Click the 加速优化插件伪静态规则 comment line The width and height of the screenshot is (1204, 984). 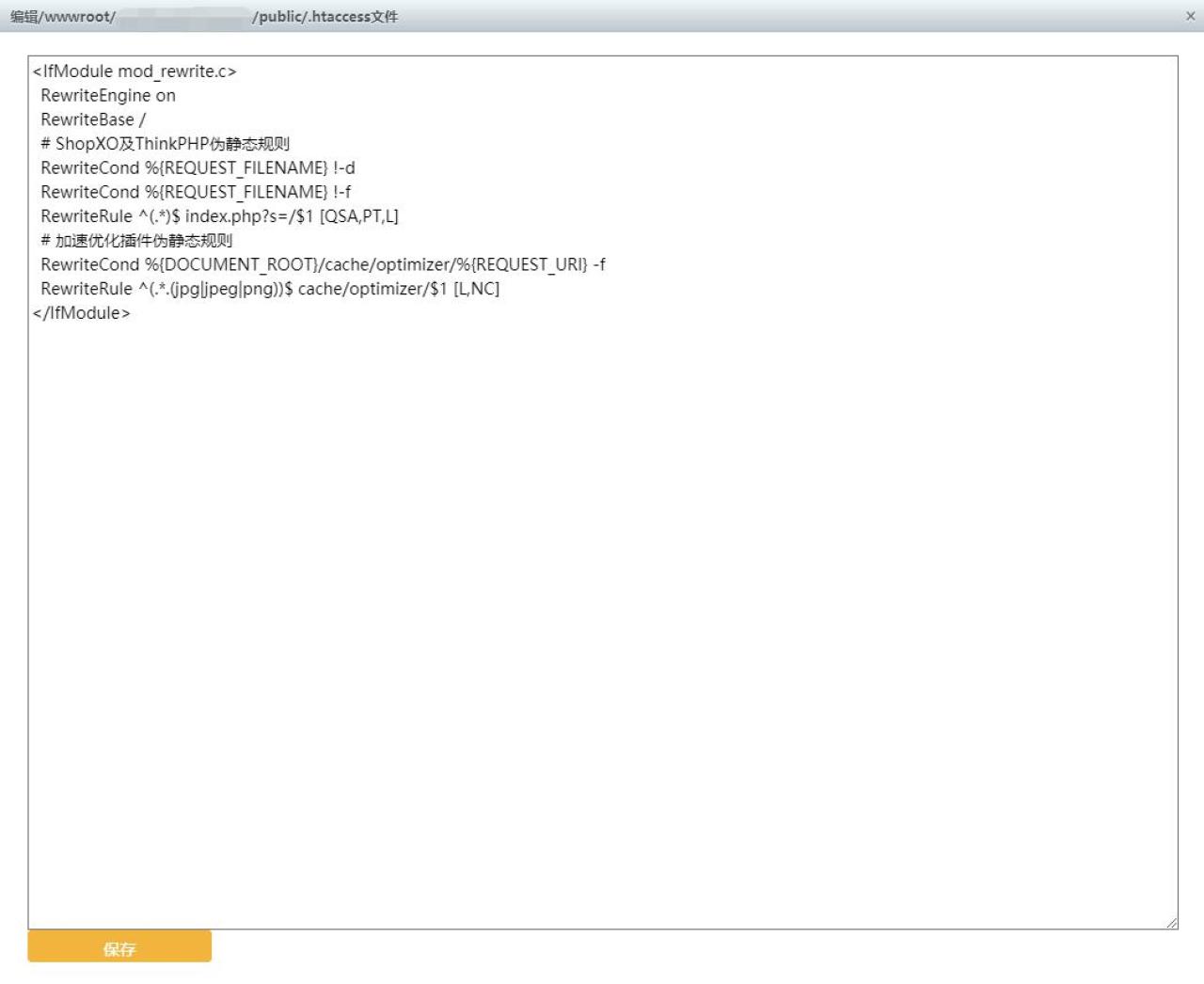point(136,241)
